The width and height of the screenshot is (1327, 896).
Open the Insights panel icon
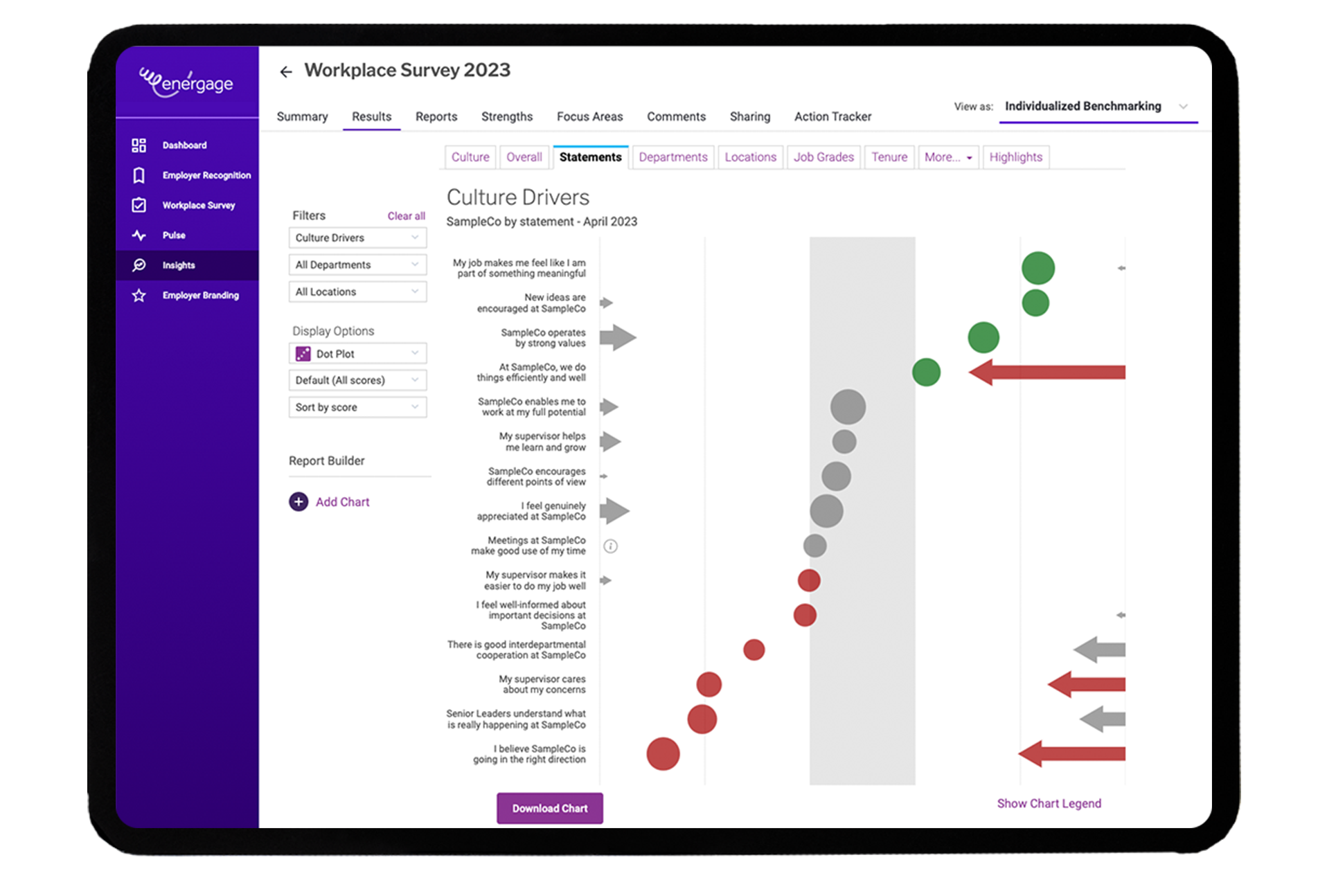point(139,265)
